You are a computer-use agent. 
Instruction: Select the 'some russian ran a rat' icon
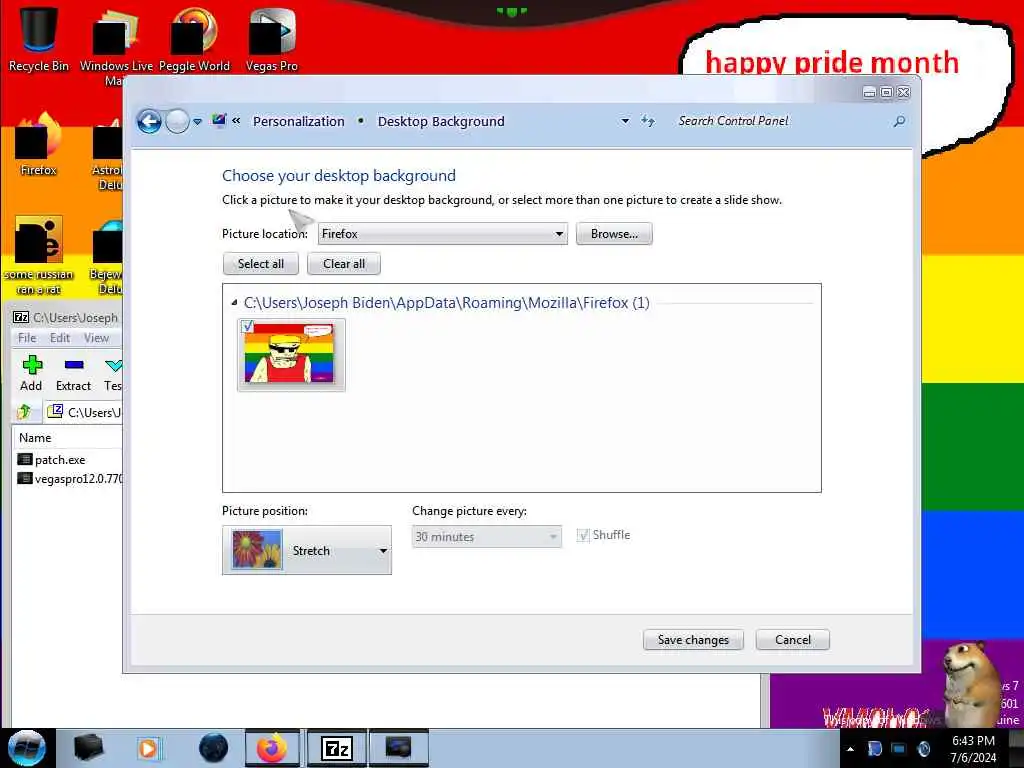[39, 255]
